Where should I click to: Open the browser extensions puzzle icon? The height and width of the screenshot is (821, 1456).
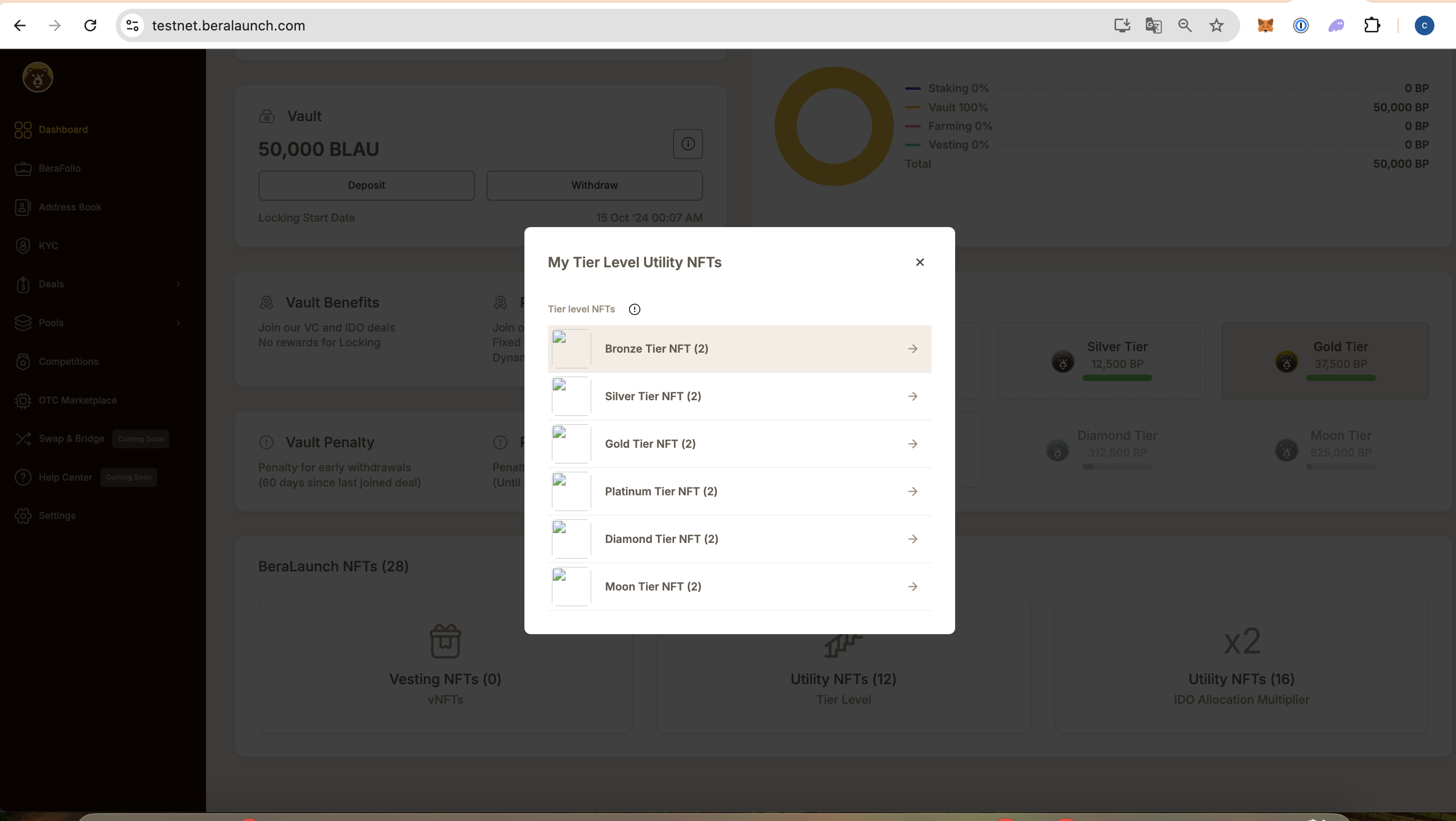(1372, 26)
